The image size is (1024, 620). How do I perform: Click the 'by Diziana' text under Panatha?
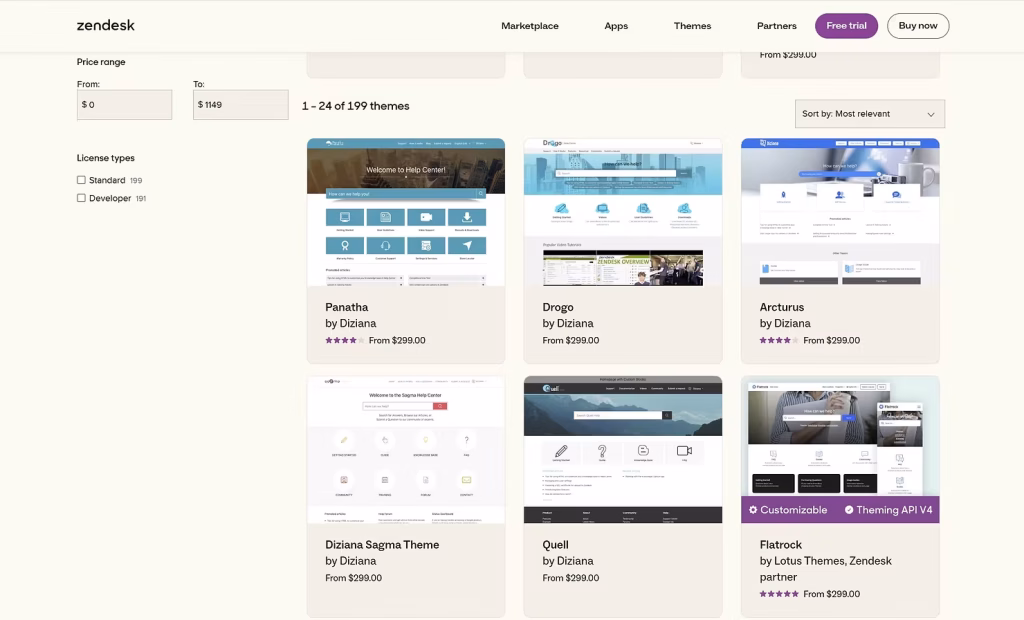pyautogui.click(x=351, y=323)
